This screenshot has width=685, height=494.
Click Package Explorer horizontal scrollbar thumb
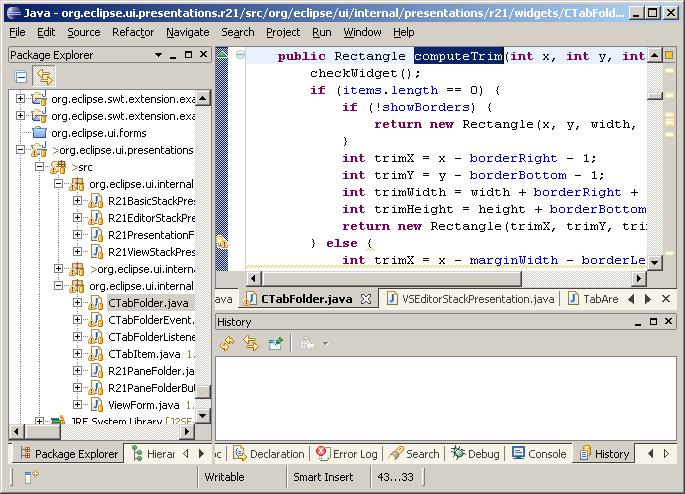pos(43,432)
